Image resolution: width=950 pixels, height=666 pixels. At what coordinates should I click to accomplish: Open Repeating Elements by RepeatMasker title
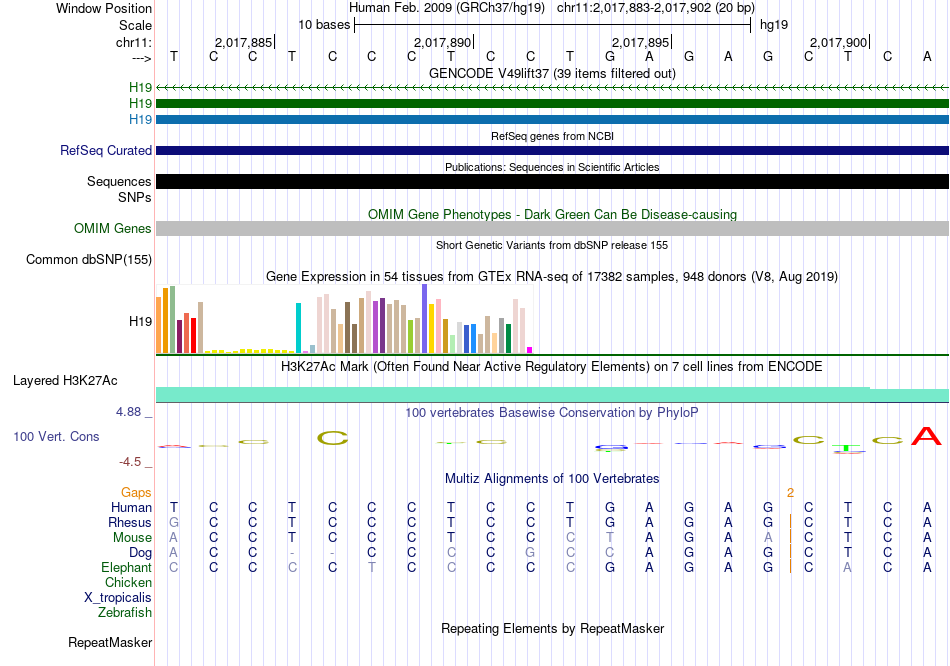[x=552, y=628]
